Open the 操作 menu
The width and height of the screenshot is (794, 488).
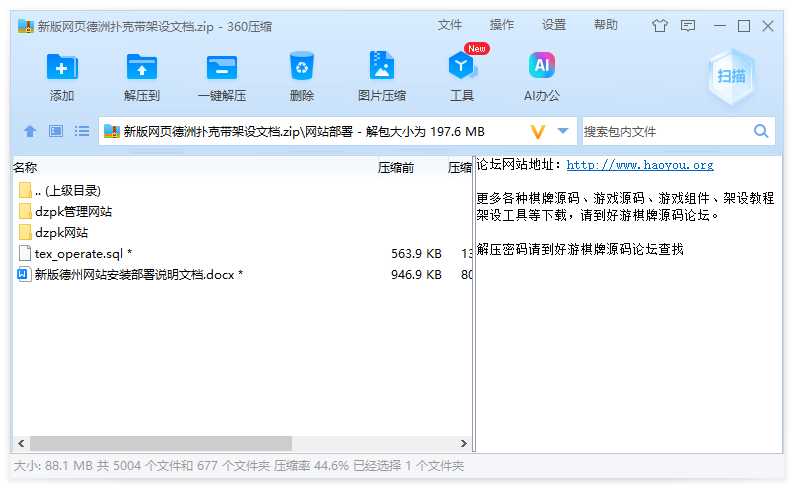click(502, 25)
